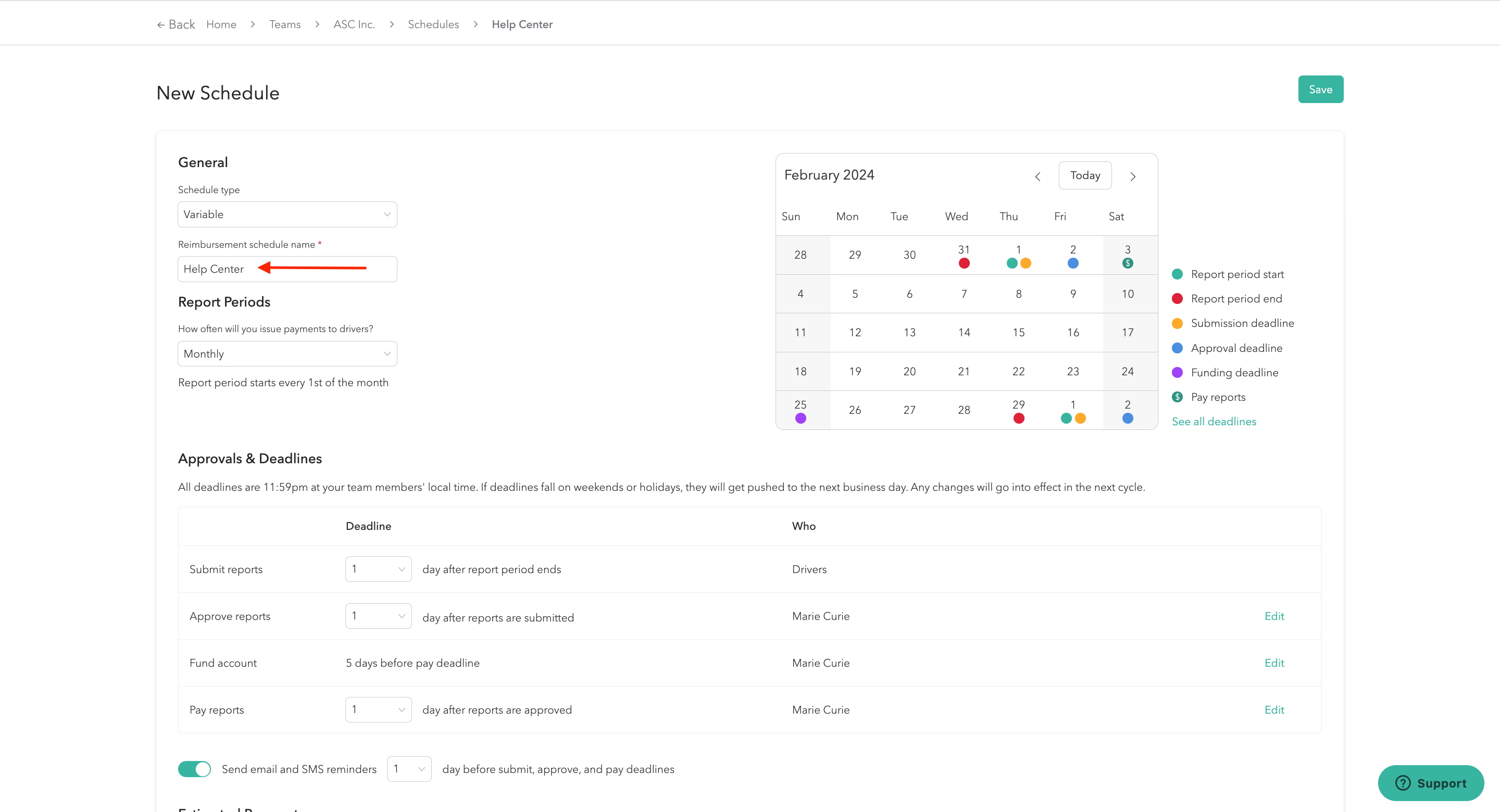Click the Pay reports dollar icon on Saturday 3
Screen dimensions: 1500x812
tap(1127, 263)
